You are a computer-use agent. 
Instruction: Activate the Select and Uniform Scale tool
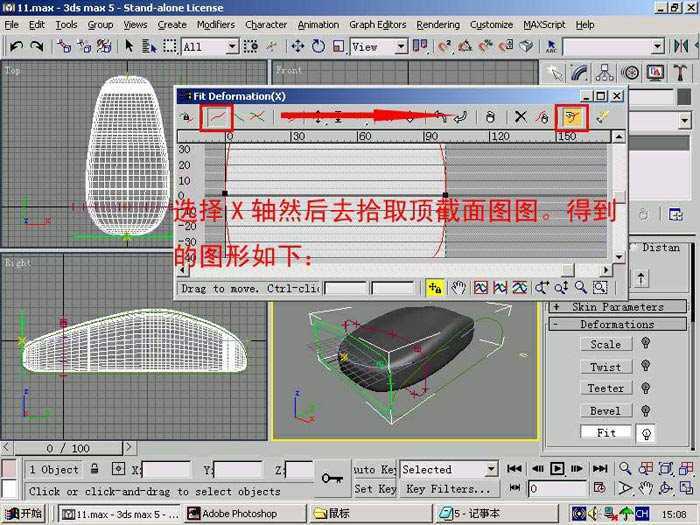pyautogui.click(x=338, y=46)
